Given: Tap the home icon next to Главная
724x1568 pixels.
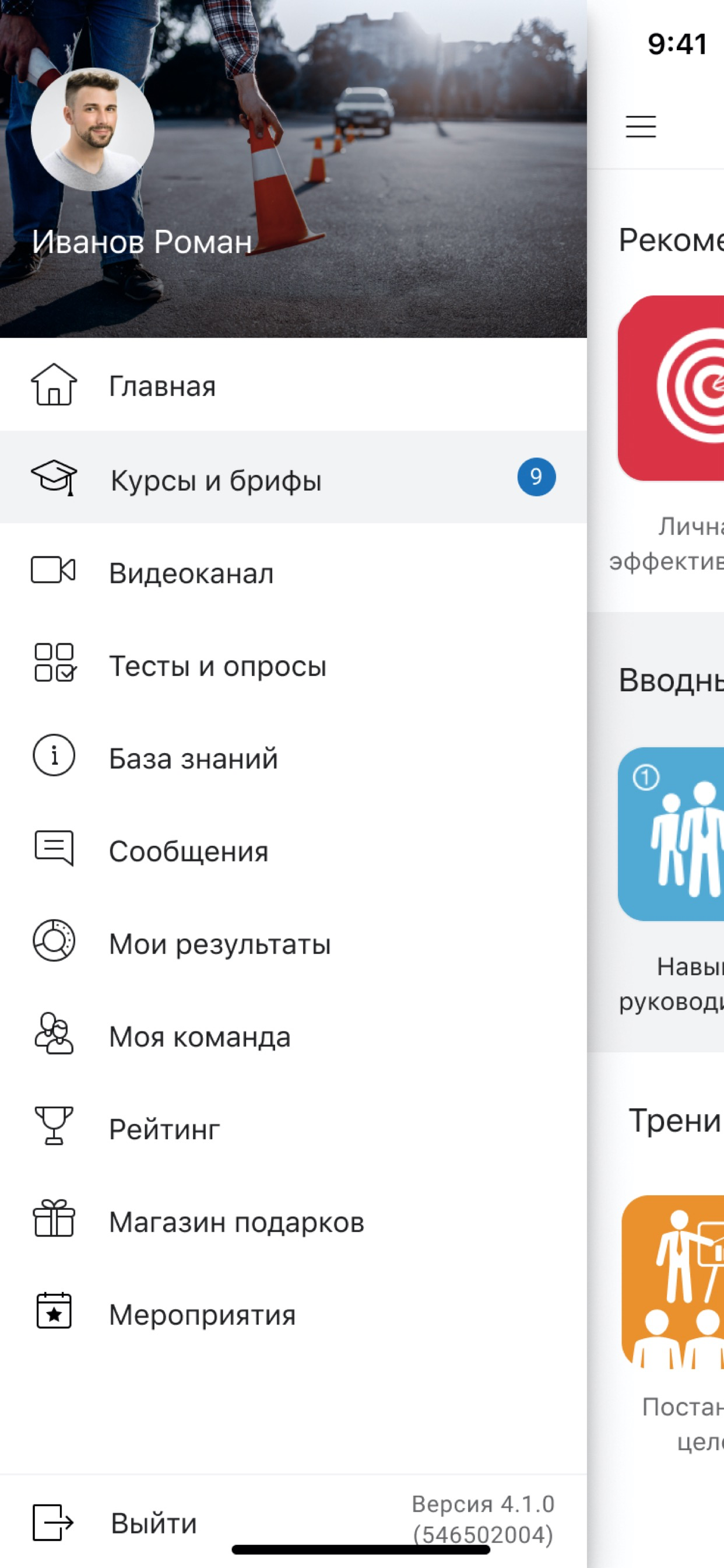Looking at the screenshot, I should point(54,384).
